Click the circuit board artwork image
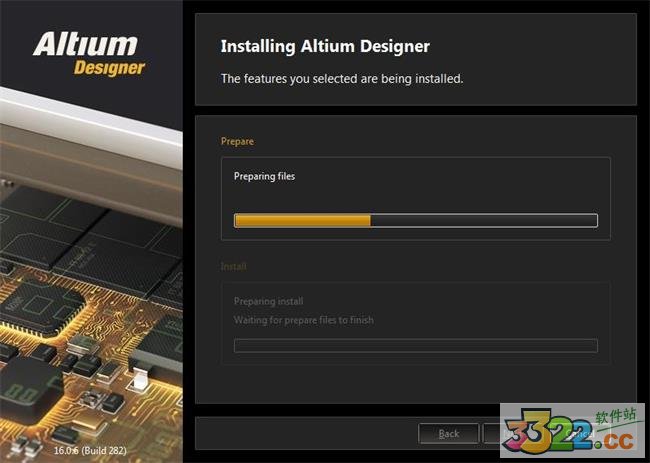The height and width of the screenshot is (463, 650). point(91,274)
